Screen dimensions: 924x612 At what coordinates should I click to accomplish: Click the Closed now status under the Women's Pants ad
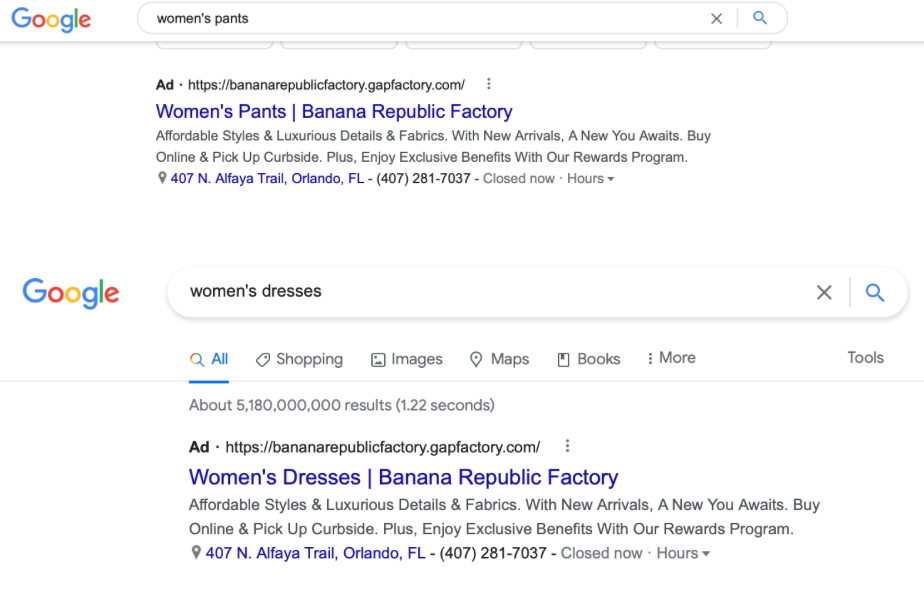(519, 178)
